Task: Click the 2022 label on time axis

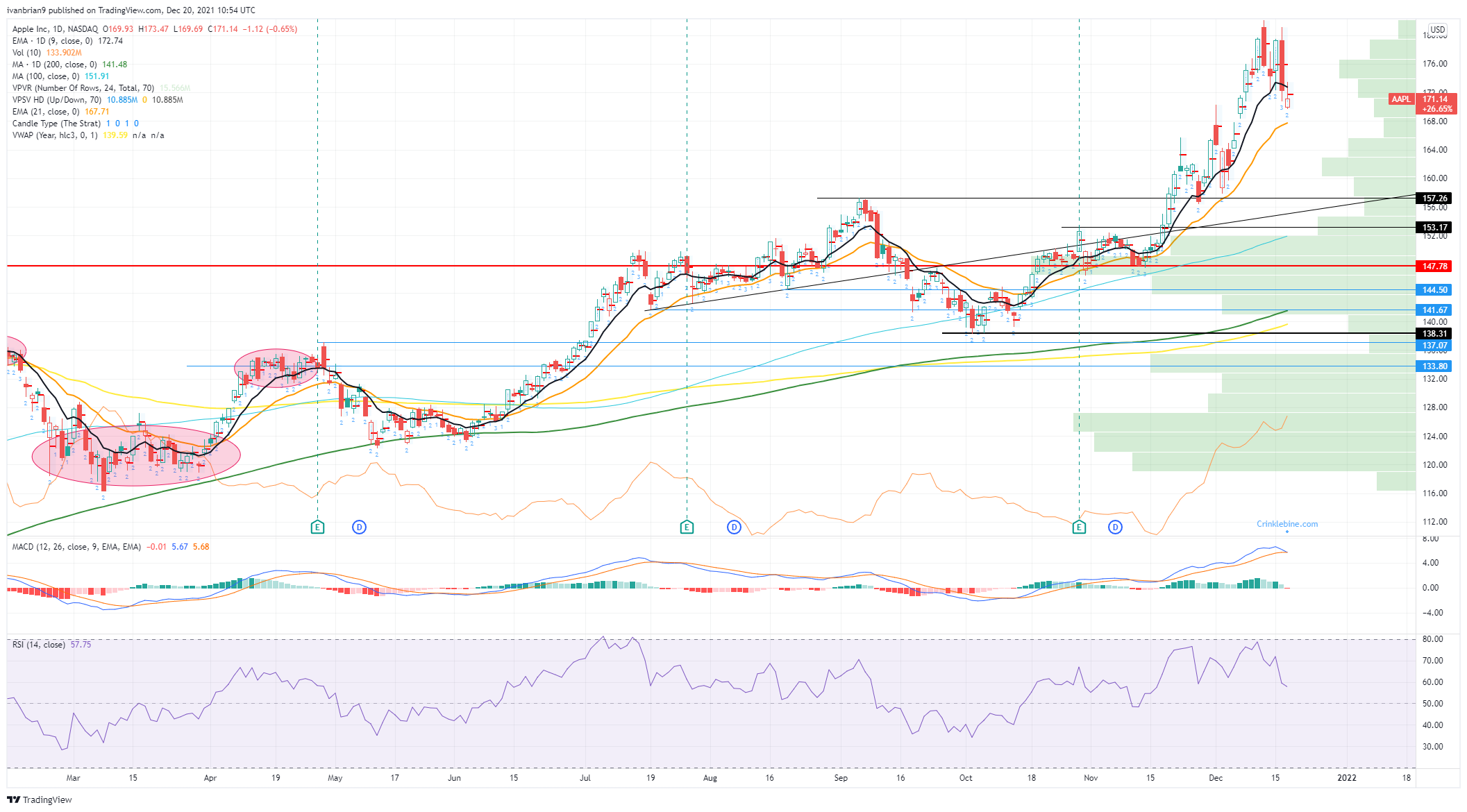Action: pos(1347,778)
